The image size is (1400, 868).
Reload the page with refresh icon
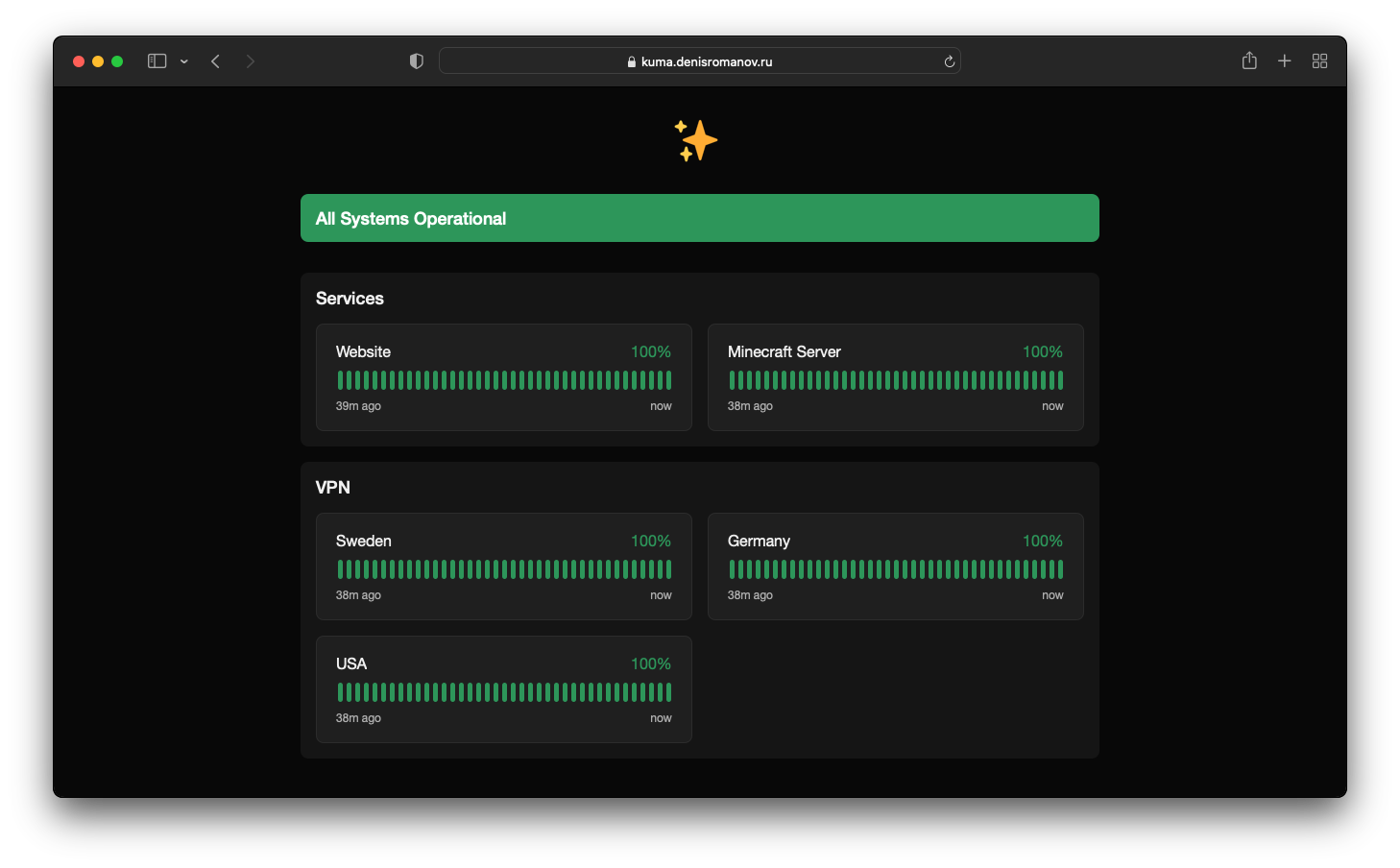[949, 61]
